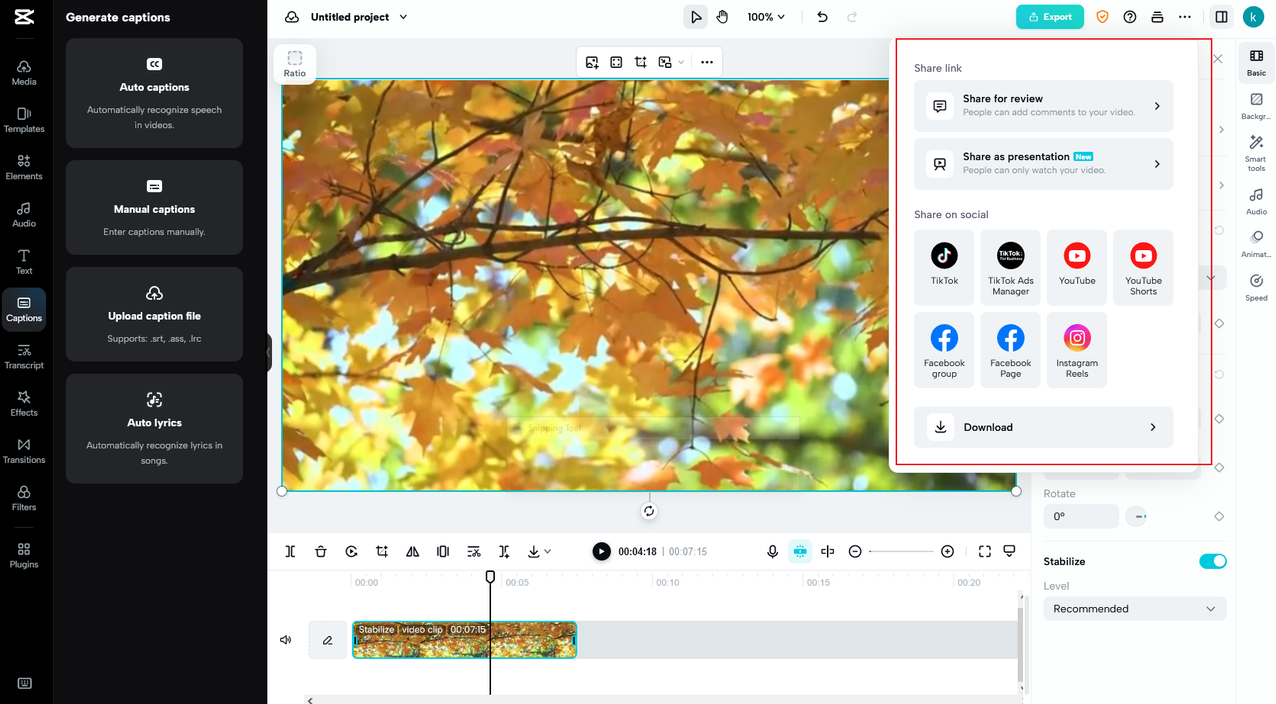Click the mirror flip tool

(x=412, y=551)
